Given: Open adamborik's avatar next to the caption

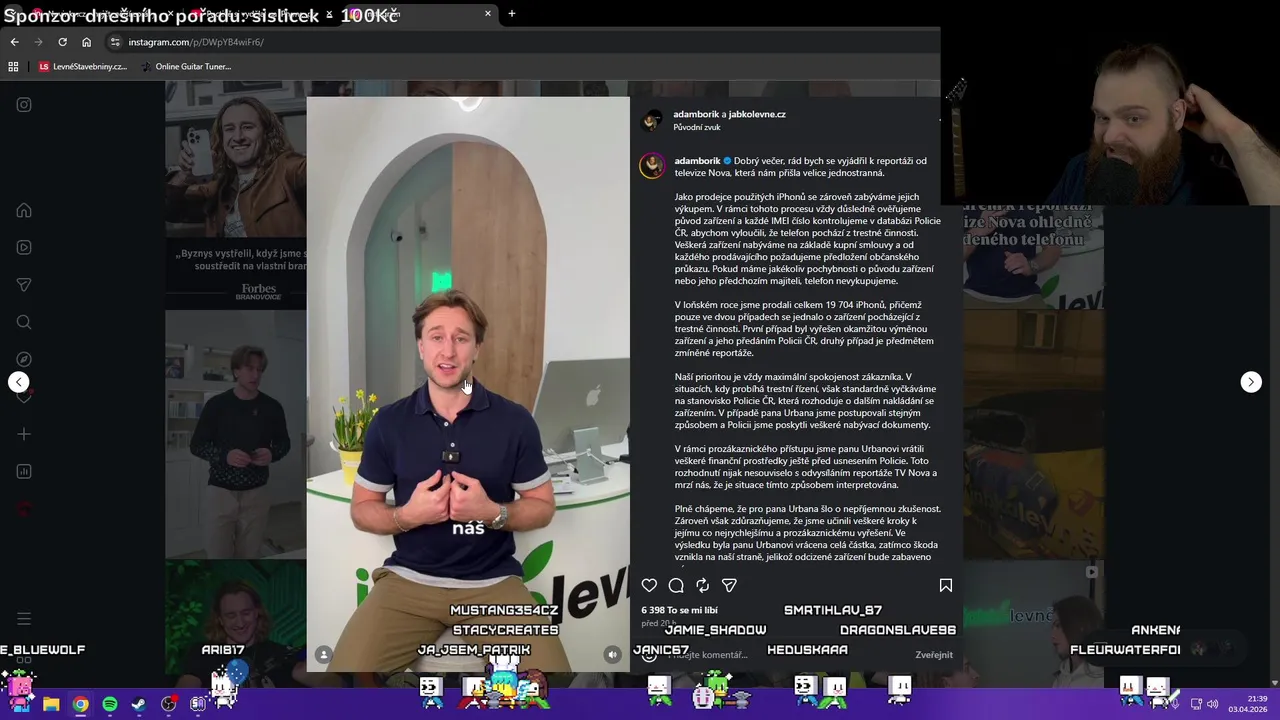Looking at the screenshot, I should [x=652, y=166].
